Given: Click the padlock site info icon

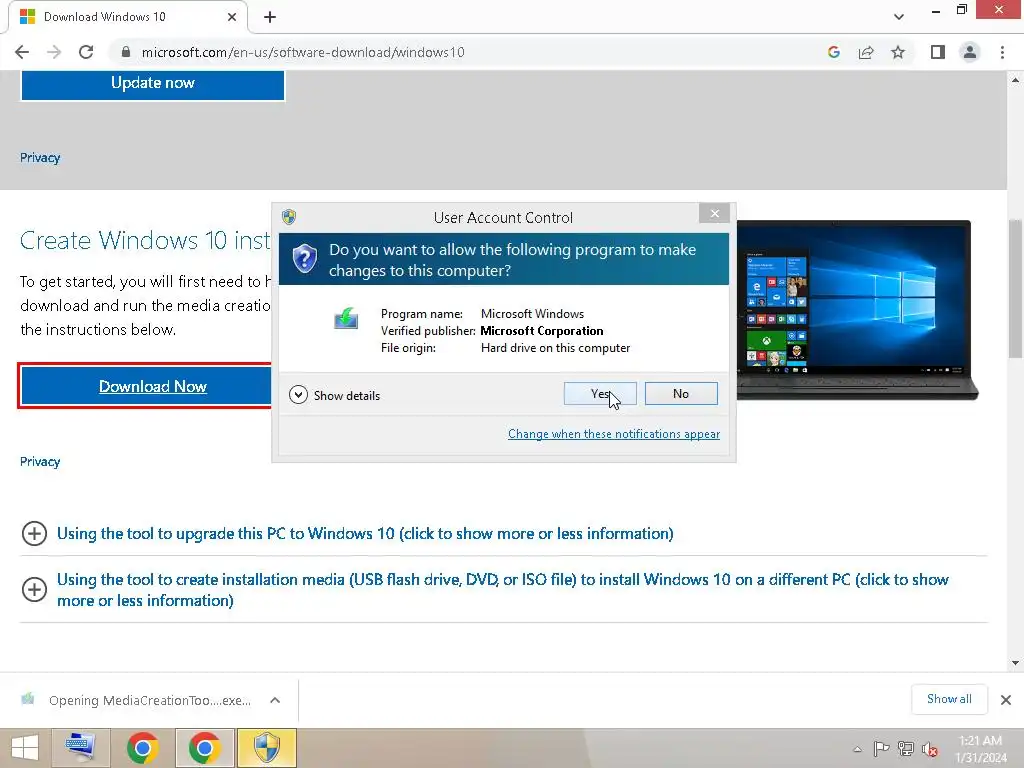Looking at the screenshot, I should point(126,52).
